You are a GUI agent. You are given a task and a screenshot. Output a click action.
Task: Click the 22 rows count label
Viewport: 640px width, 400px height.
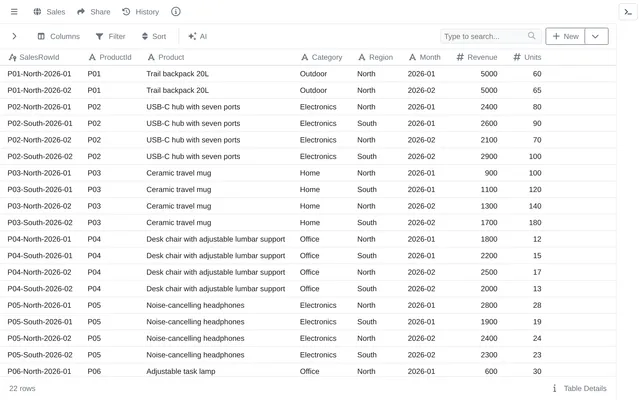coord(22,388)
